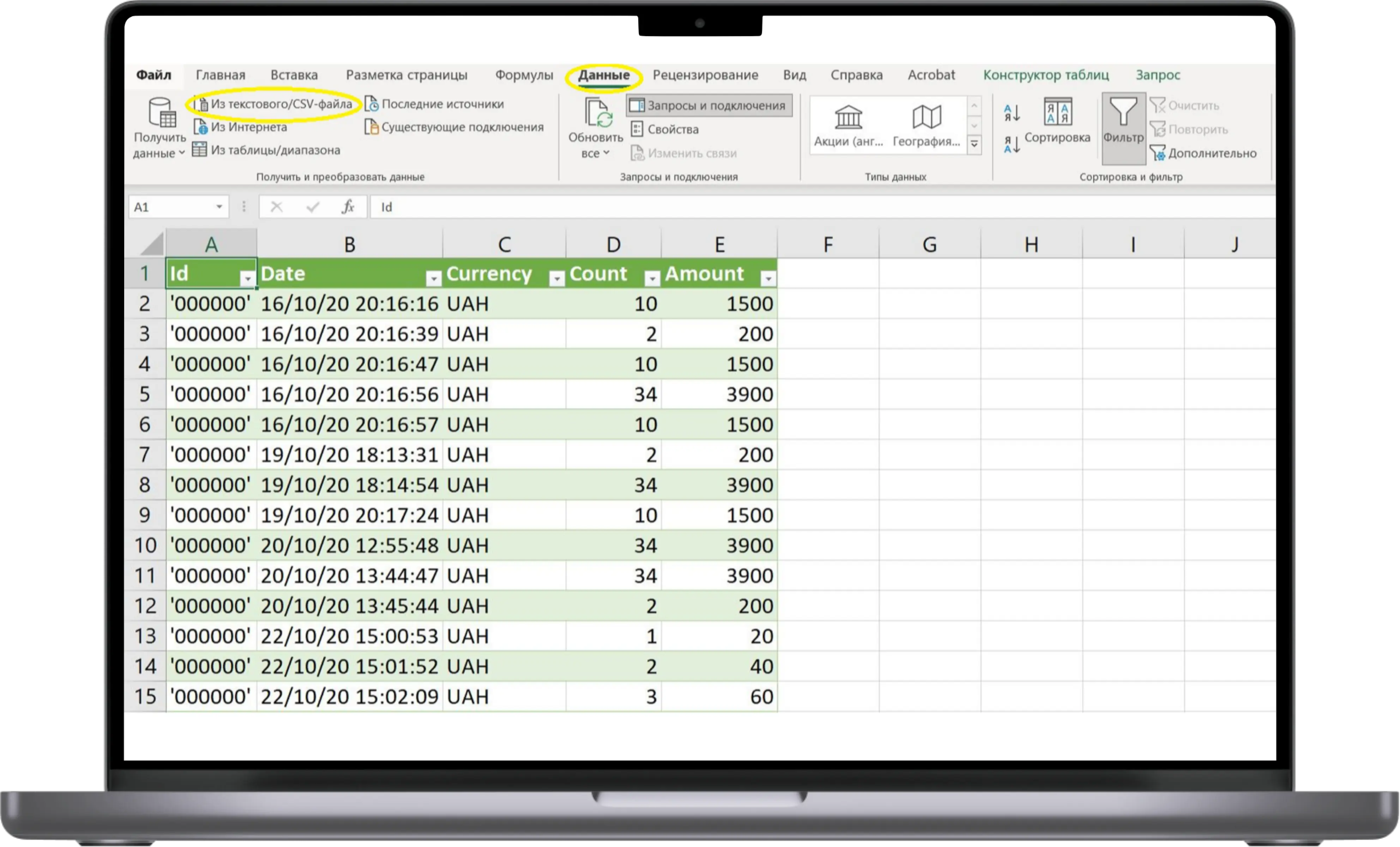Click the sort A to Z ascending icon
This screenshot has height=847, width=1400.
click(x=1011, y=113)
